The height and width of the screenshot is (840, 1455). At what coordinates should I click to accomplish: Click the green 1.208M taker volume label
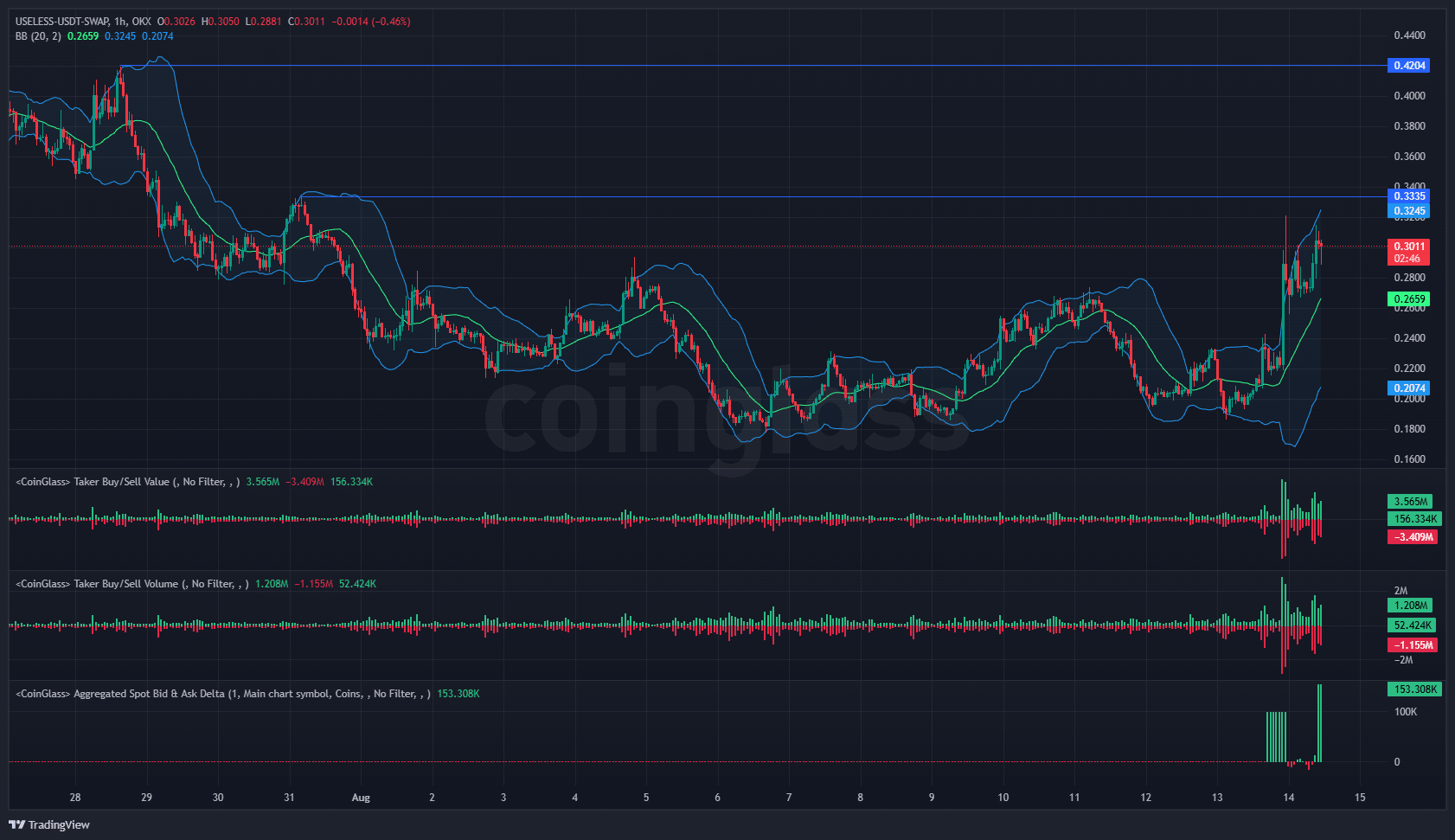(1410, 606)
